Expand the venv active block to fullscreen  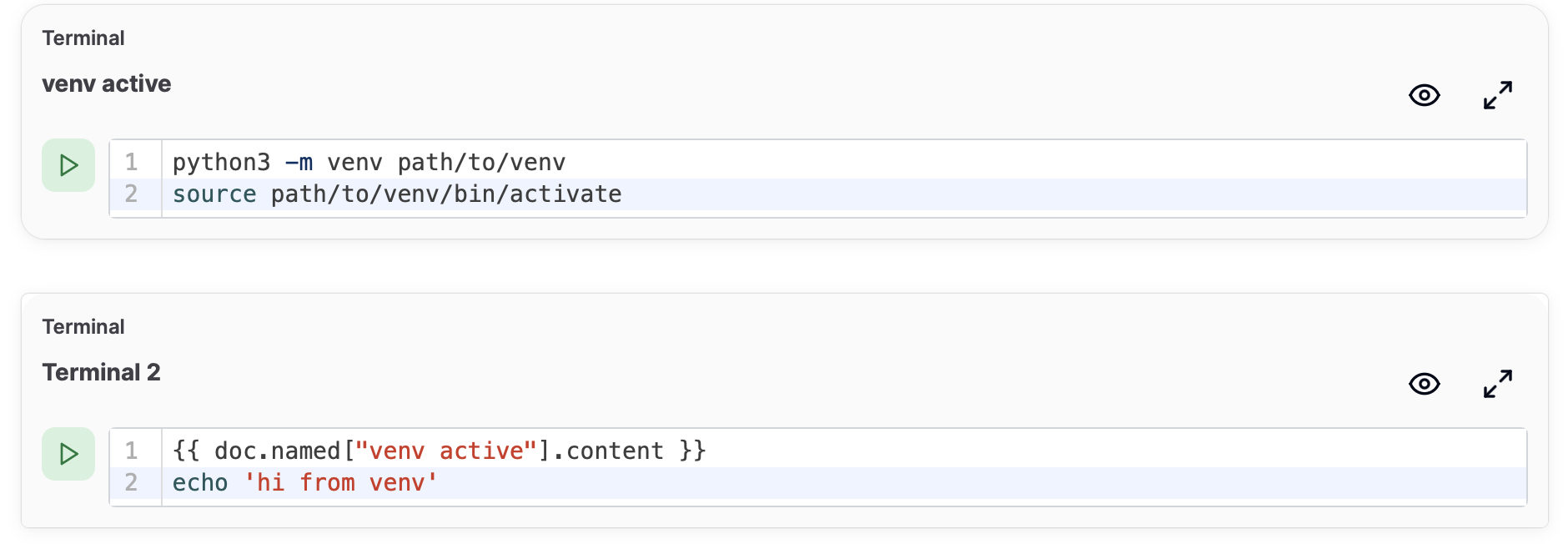[x=1498, y=95]
